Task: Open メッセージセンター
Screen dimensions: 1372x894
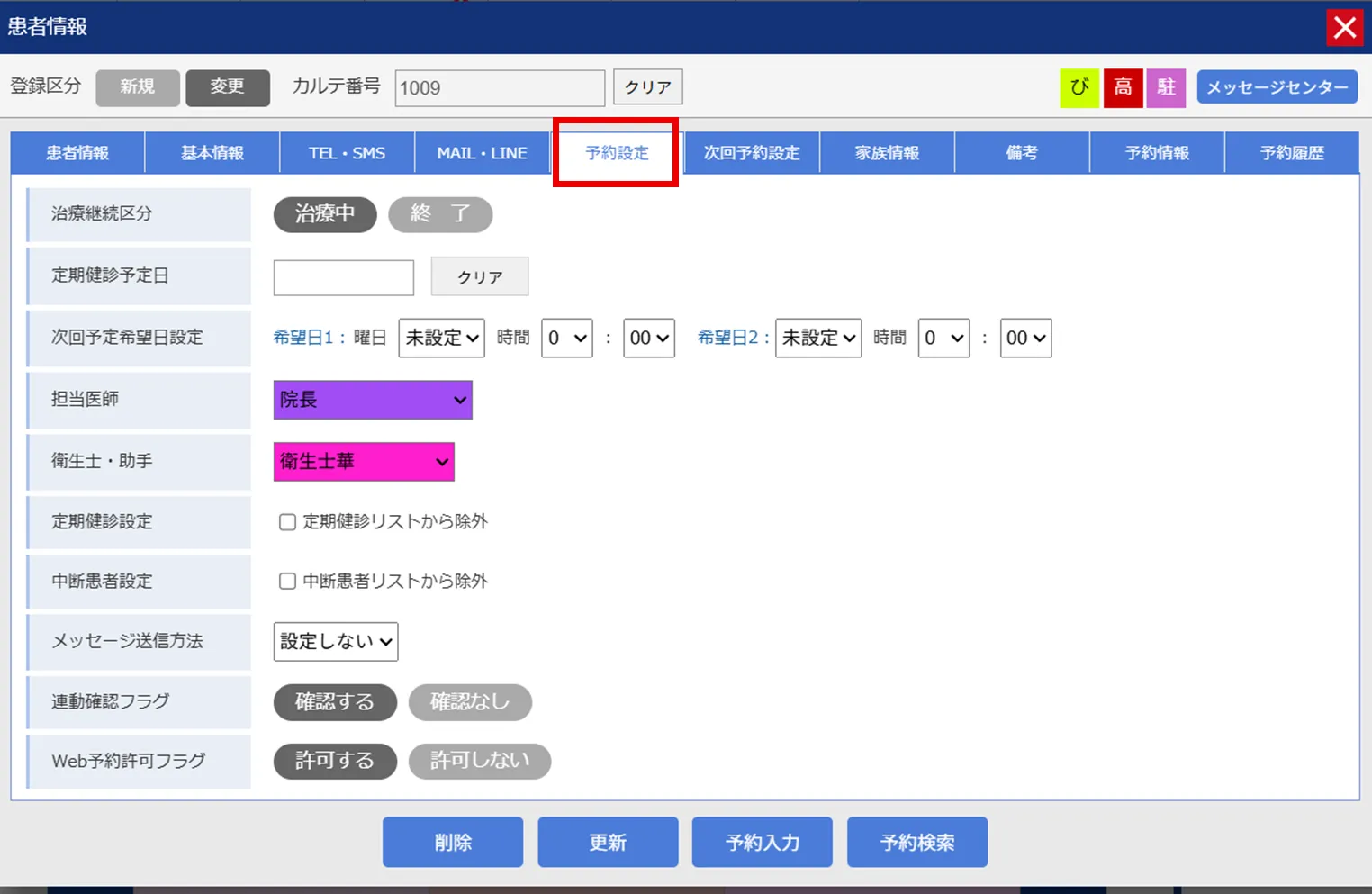Action: point(1277,87)
